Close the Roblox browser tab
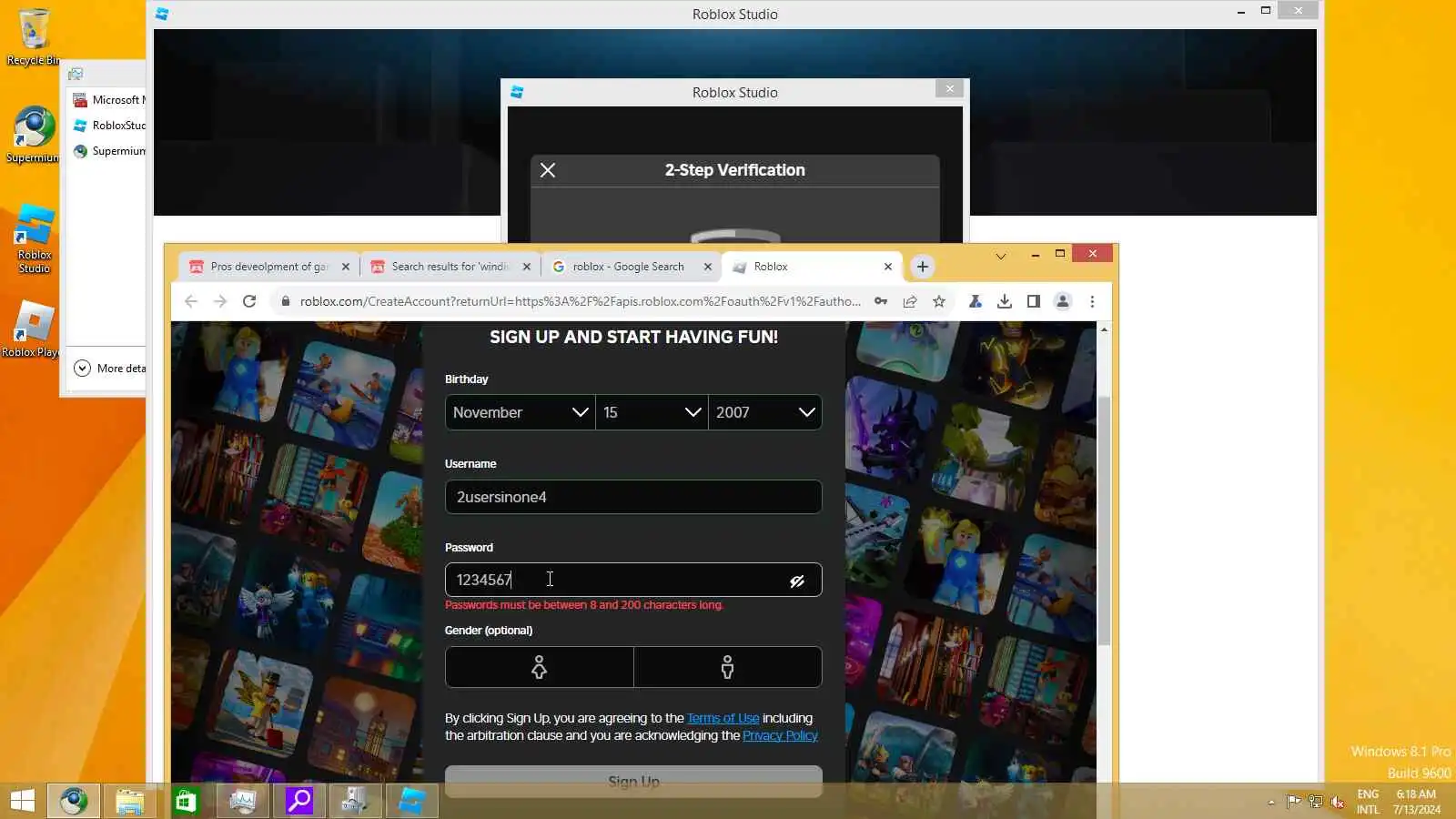The image size is (1456, 819). [888, 267]
